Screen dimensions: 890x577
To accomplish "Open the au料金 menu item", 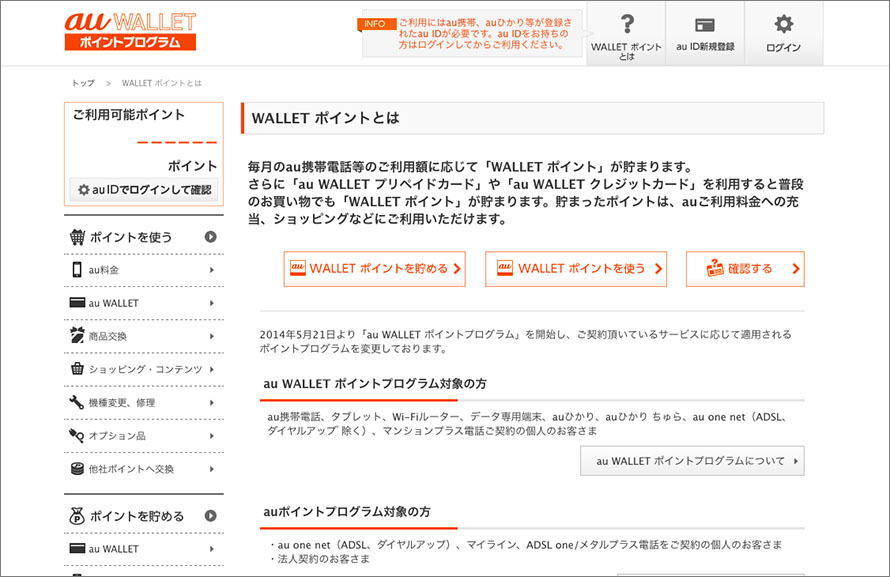I will (144, 270).
